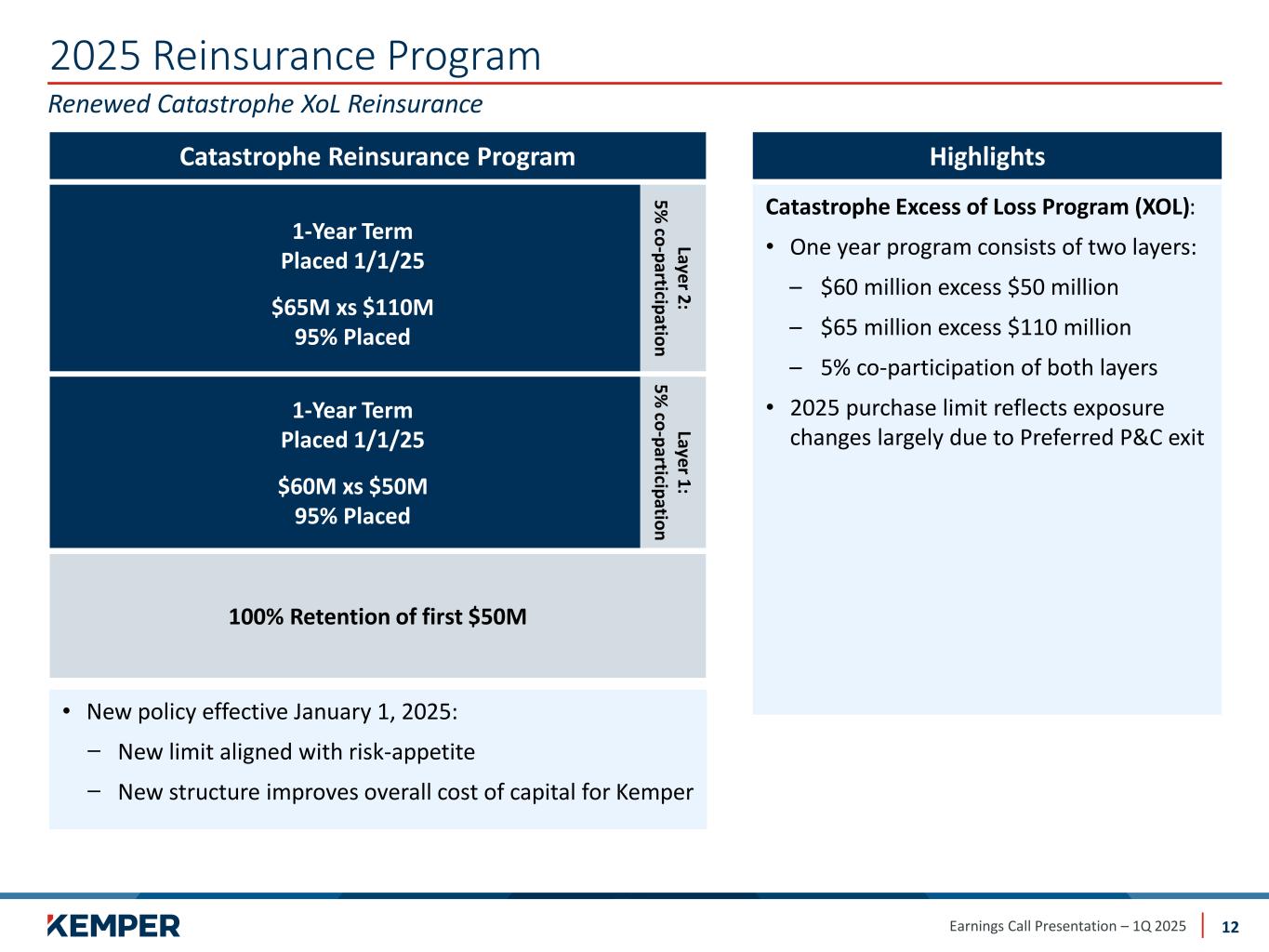
Task: Click "1-Year Term" in the $60M layer block
Action: click(352, 410)
